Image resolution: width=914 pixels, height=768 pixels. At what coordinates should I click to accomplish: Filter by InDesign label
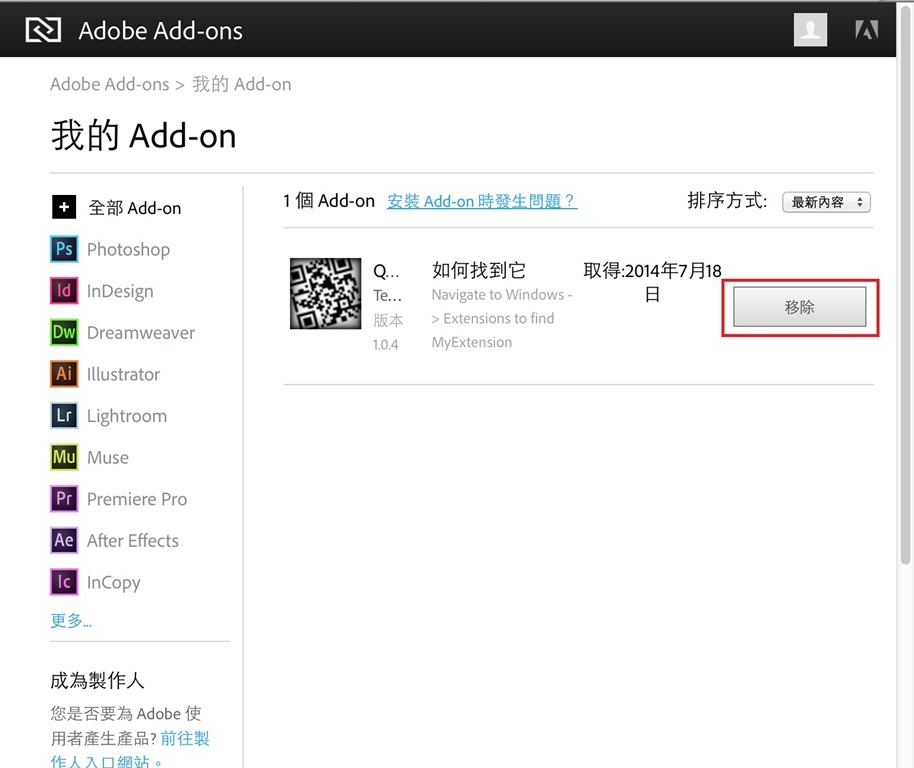[120, 291]
